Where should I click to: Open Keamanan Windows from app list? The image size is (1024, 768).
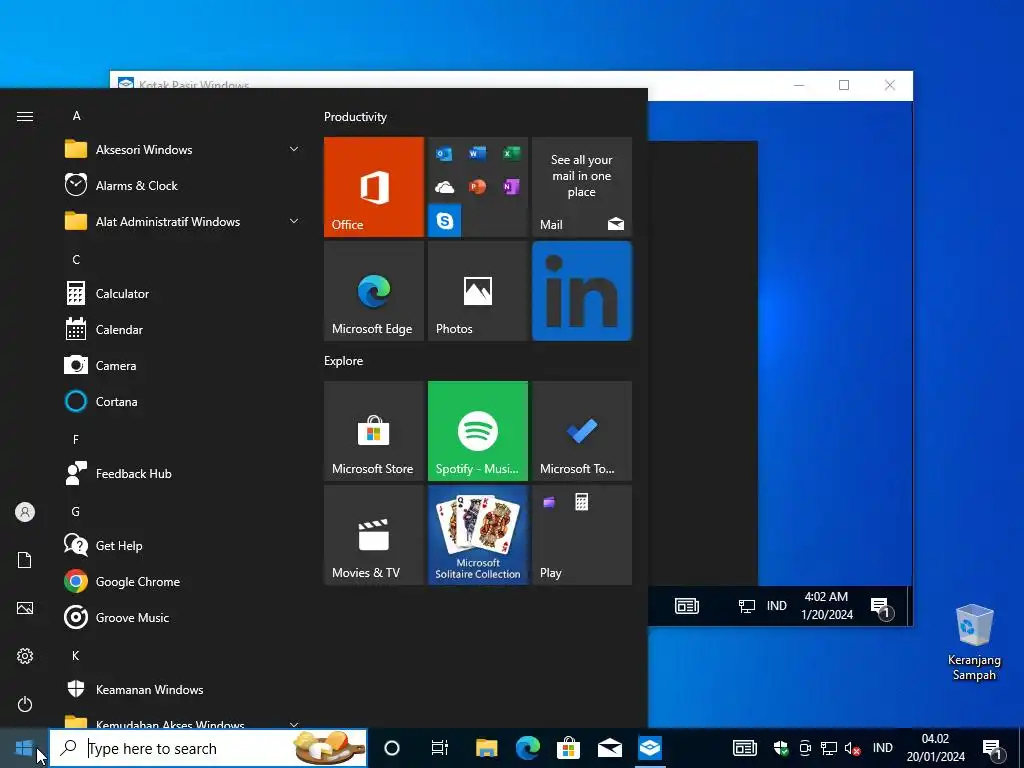182,690
